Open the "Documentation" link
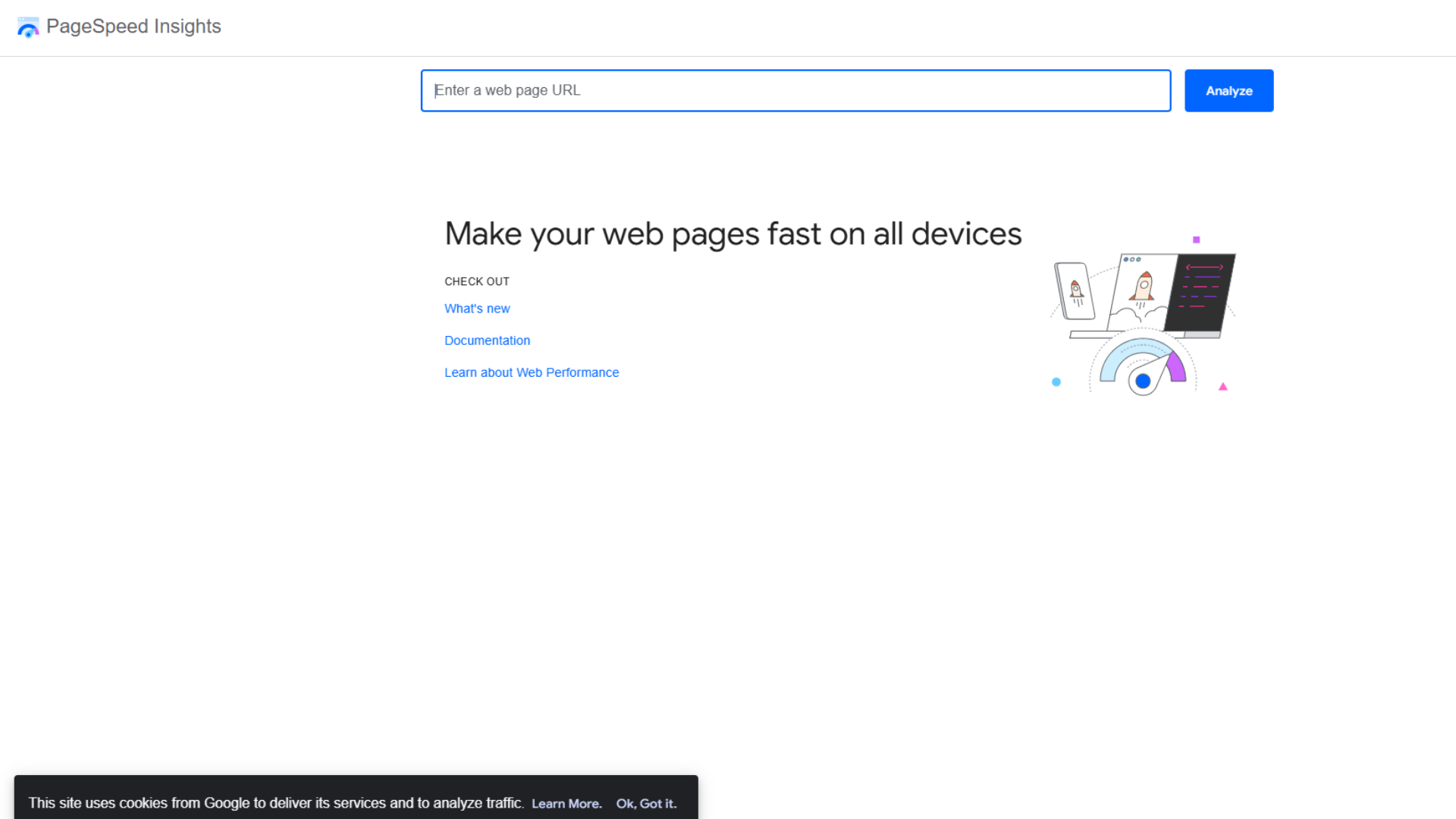The width and height of the screenshot is (1456, 819). click(487, 340)
